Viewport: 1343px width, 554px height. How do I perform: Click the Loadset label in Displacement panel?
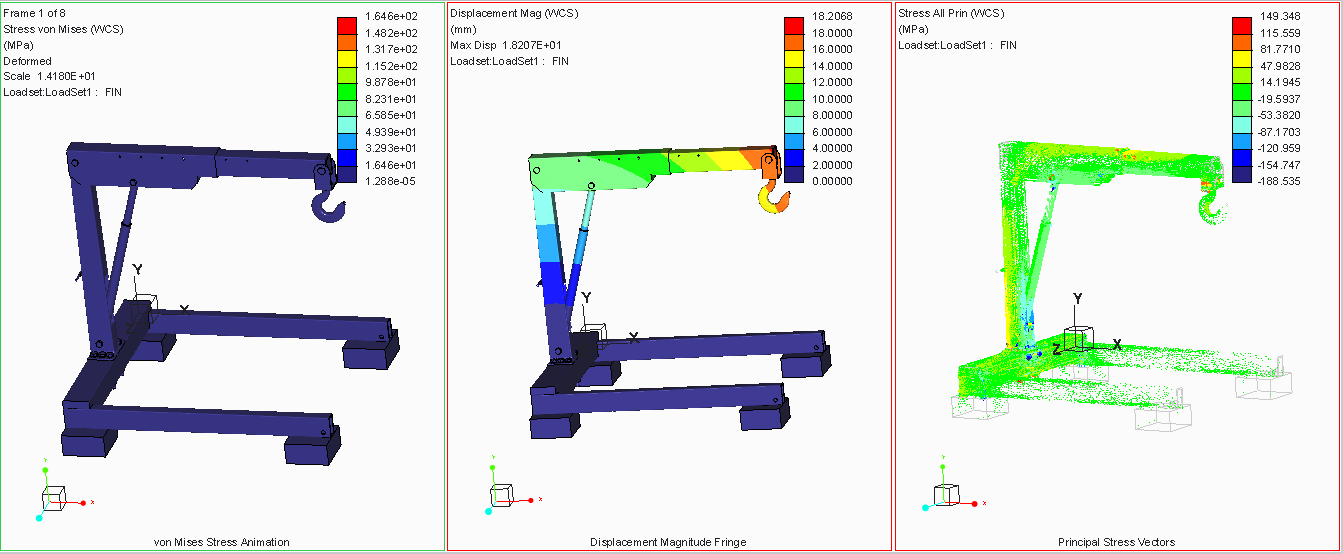(x=509, y=61)
